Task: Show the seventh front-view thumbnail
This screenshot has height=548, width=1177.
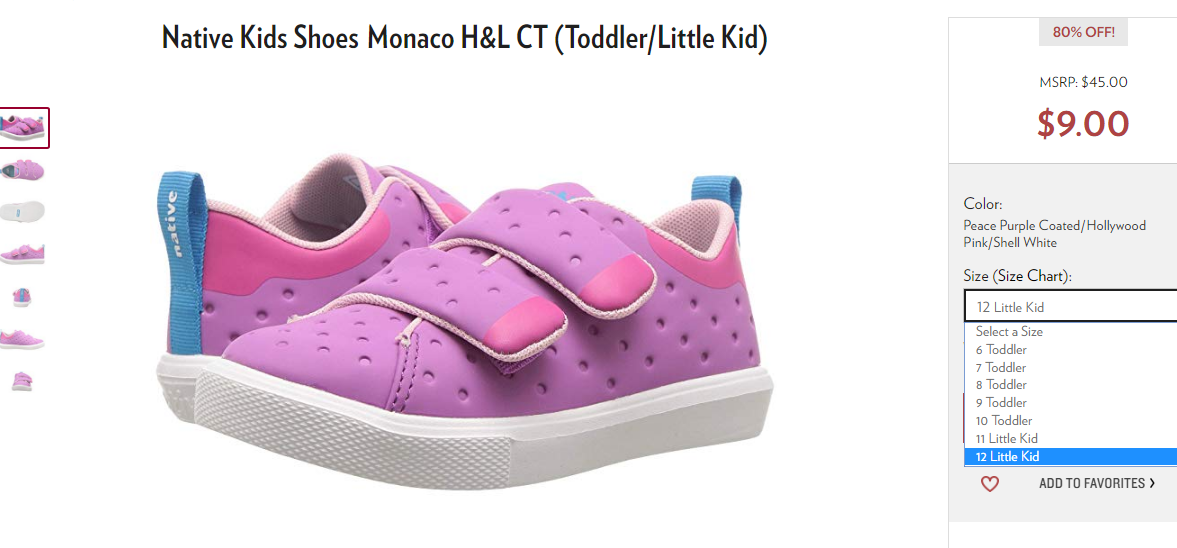Action: [23, 381]
